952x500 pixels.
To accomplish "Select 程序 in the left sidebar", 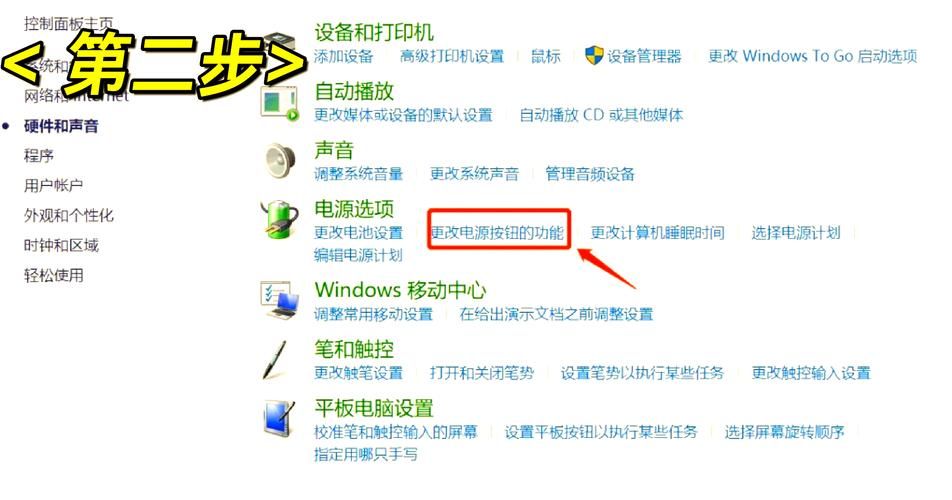I will [39, 155].
